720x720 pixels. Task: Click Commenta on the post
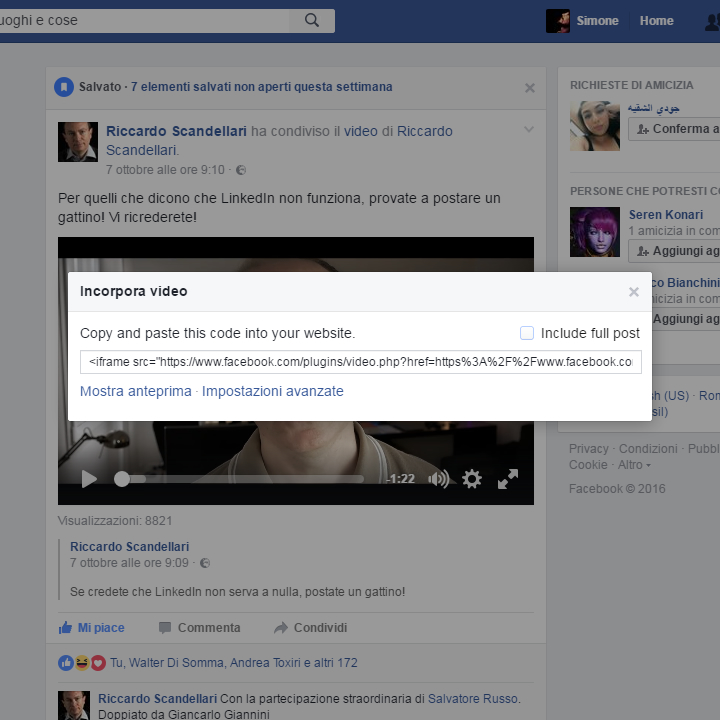pyautogui.click(x=199, y=628)
